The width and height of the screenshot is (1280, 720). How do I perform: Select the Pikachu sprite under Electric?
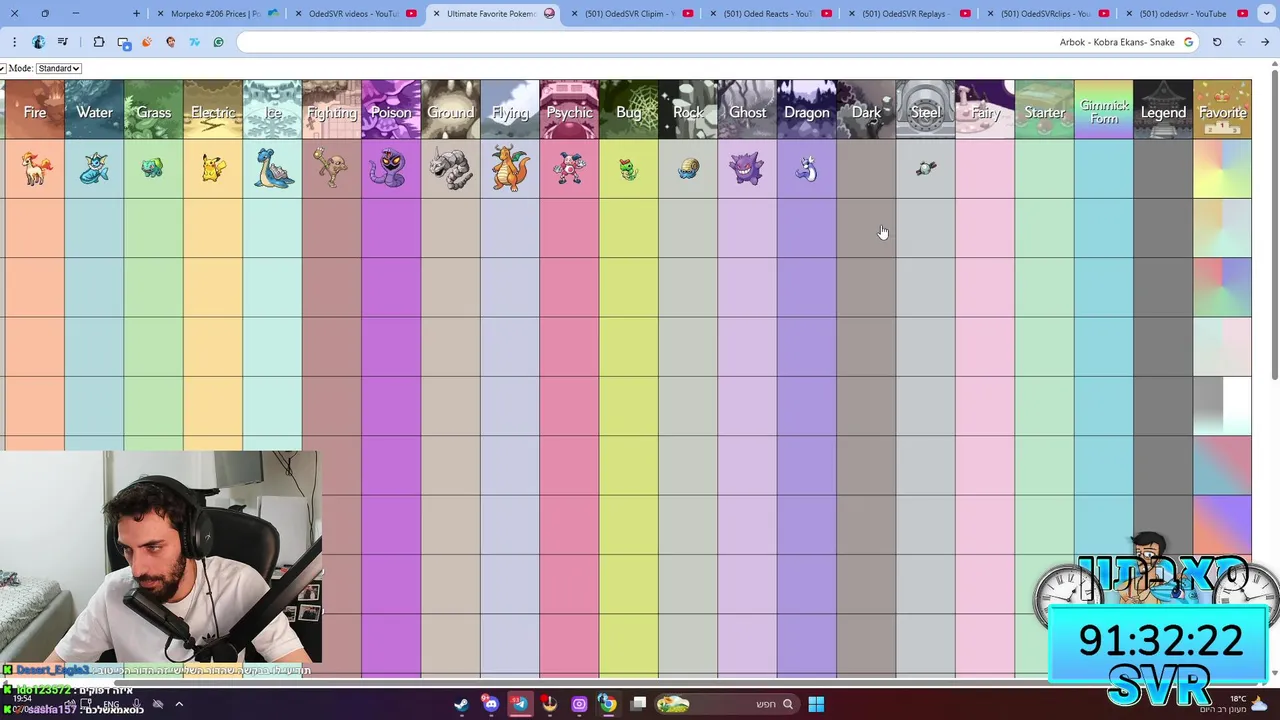212,168
